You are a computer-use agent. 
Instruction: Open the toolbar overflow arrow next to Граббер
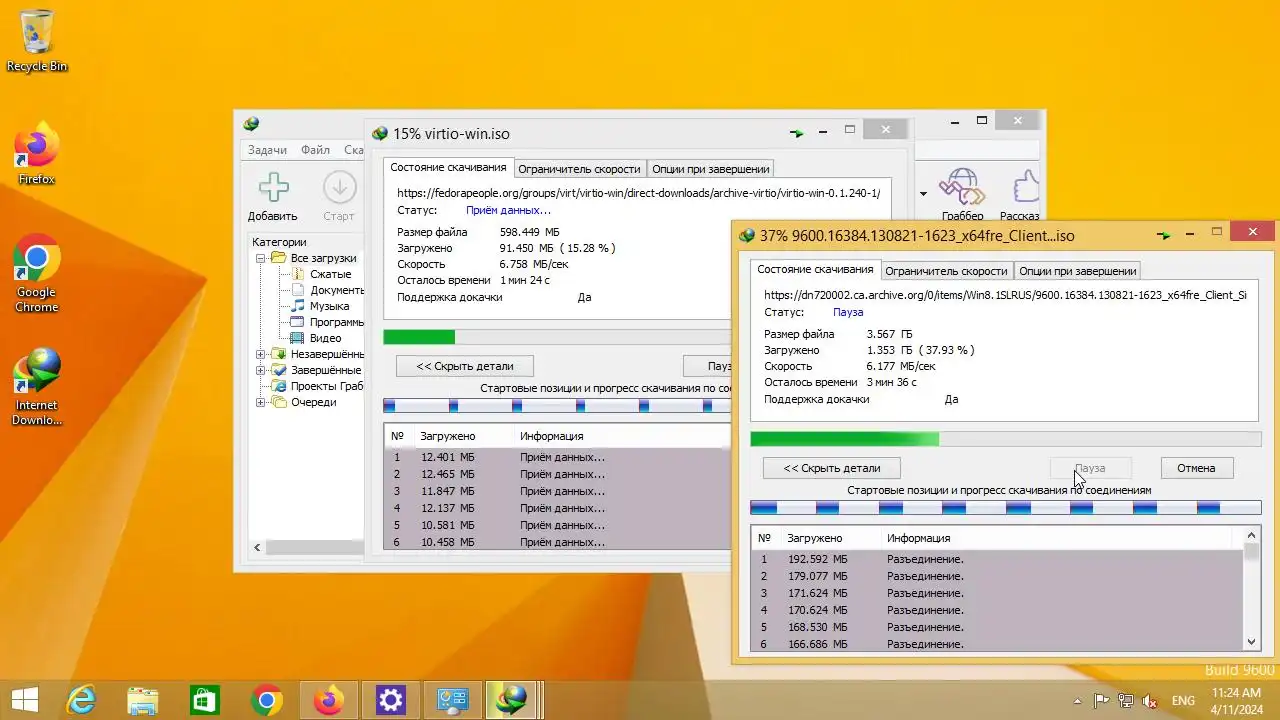923,194
